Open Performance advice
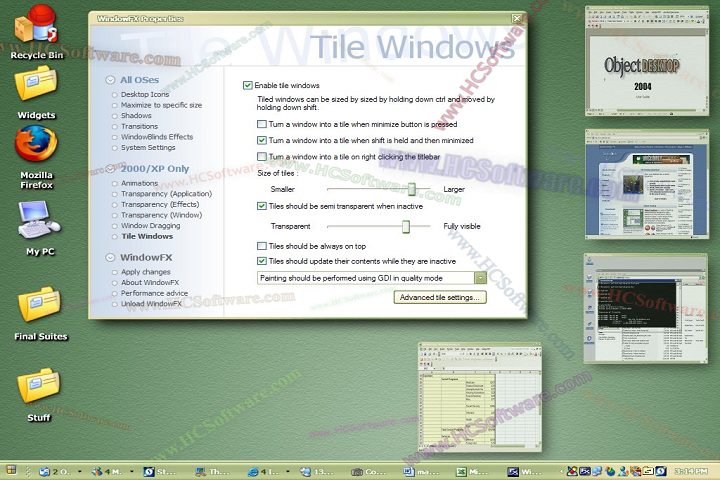Image resolution: width=720 pixels, height=480 pixels. click(x=154, y=293)
